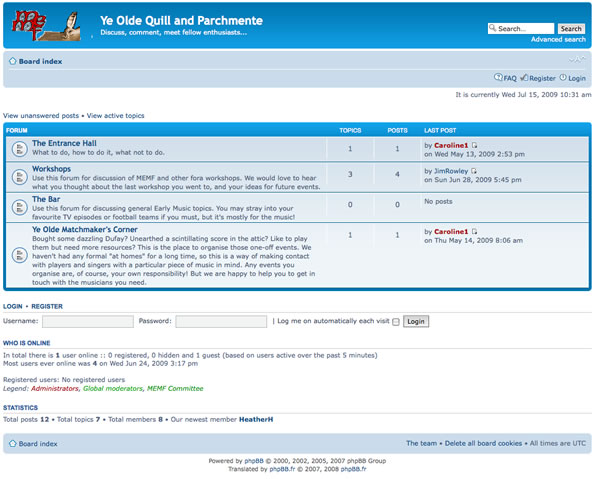Click the search magnifier icon
The height and width of the screenshot is (479, 600).
(x=492, y=28)
